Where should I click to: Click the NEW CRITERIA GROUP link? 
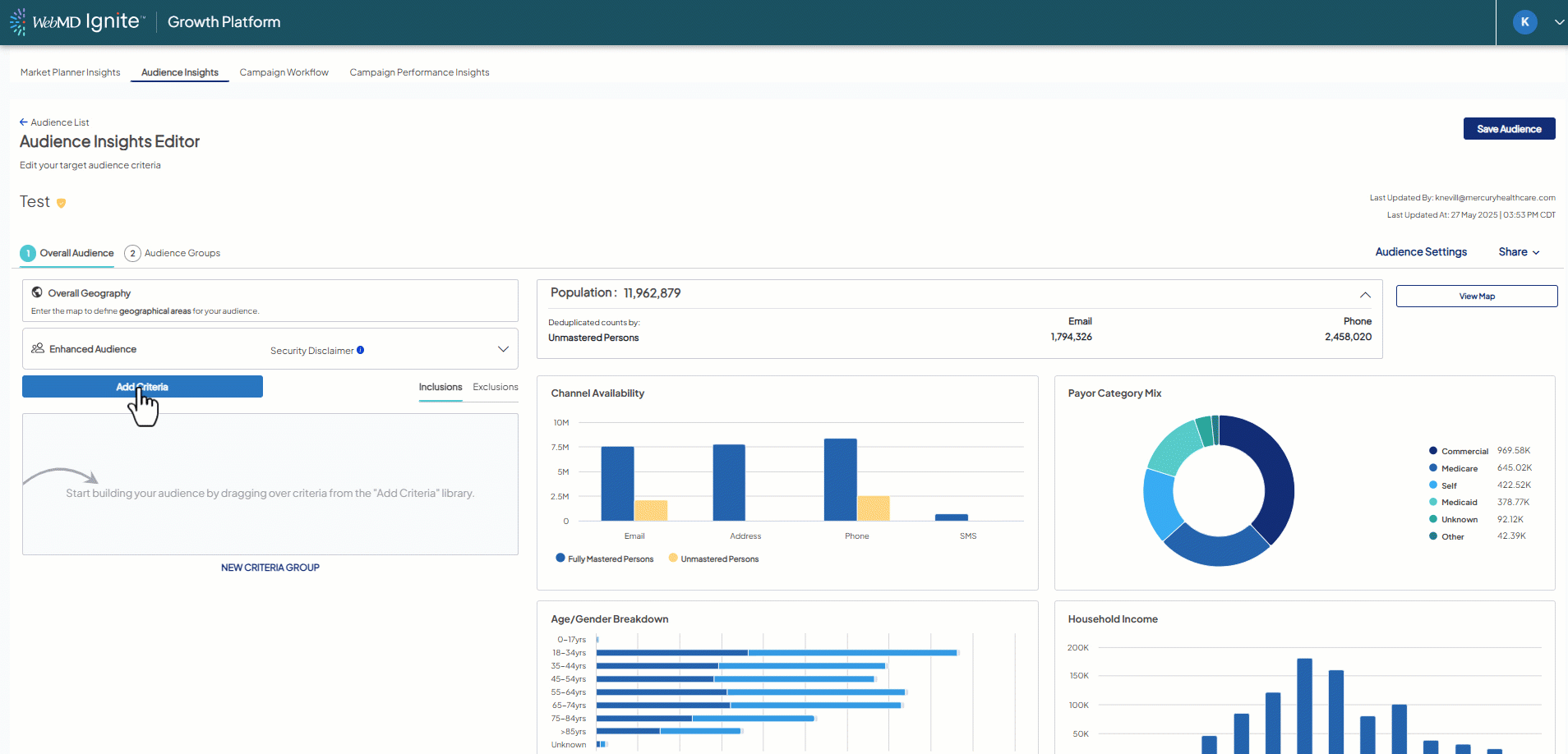270,567
